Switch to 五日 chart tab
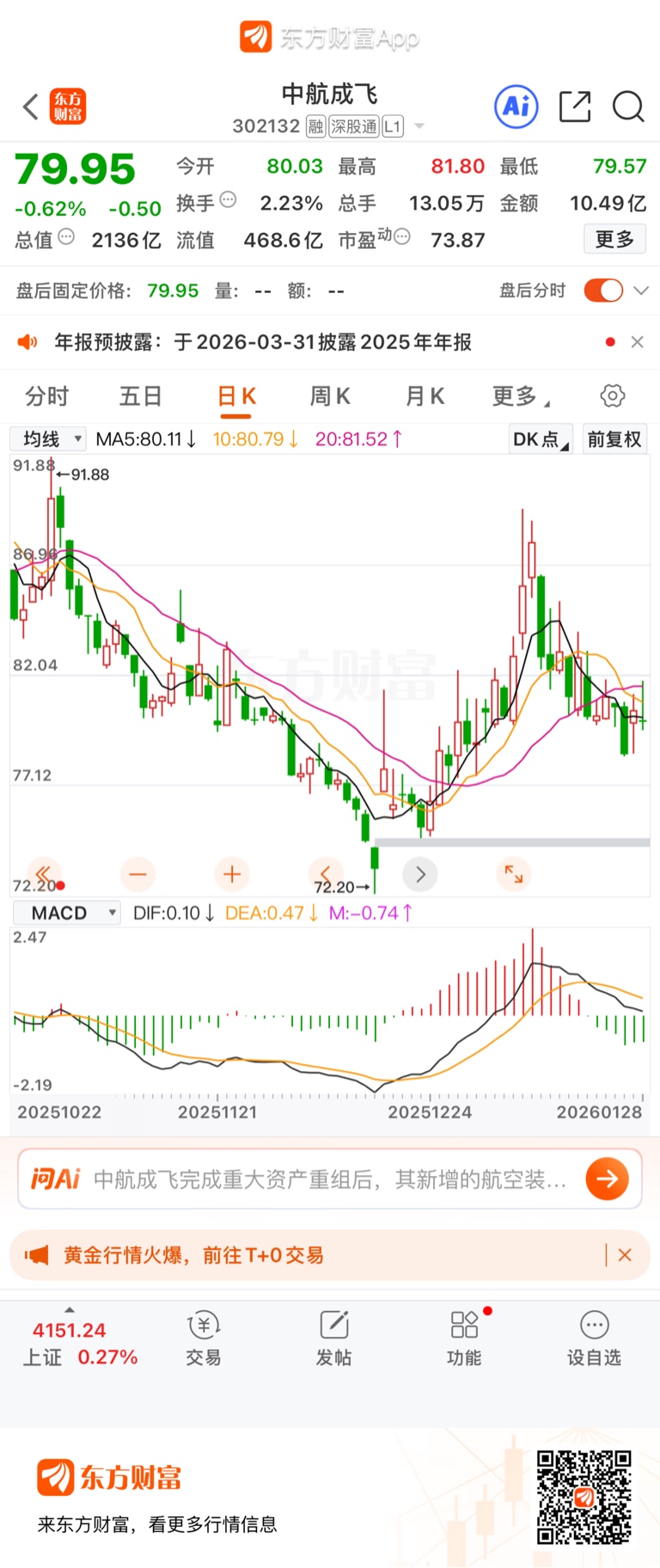Image resolution: width=660 pixels, height=1568 pixels. point(140,396)
